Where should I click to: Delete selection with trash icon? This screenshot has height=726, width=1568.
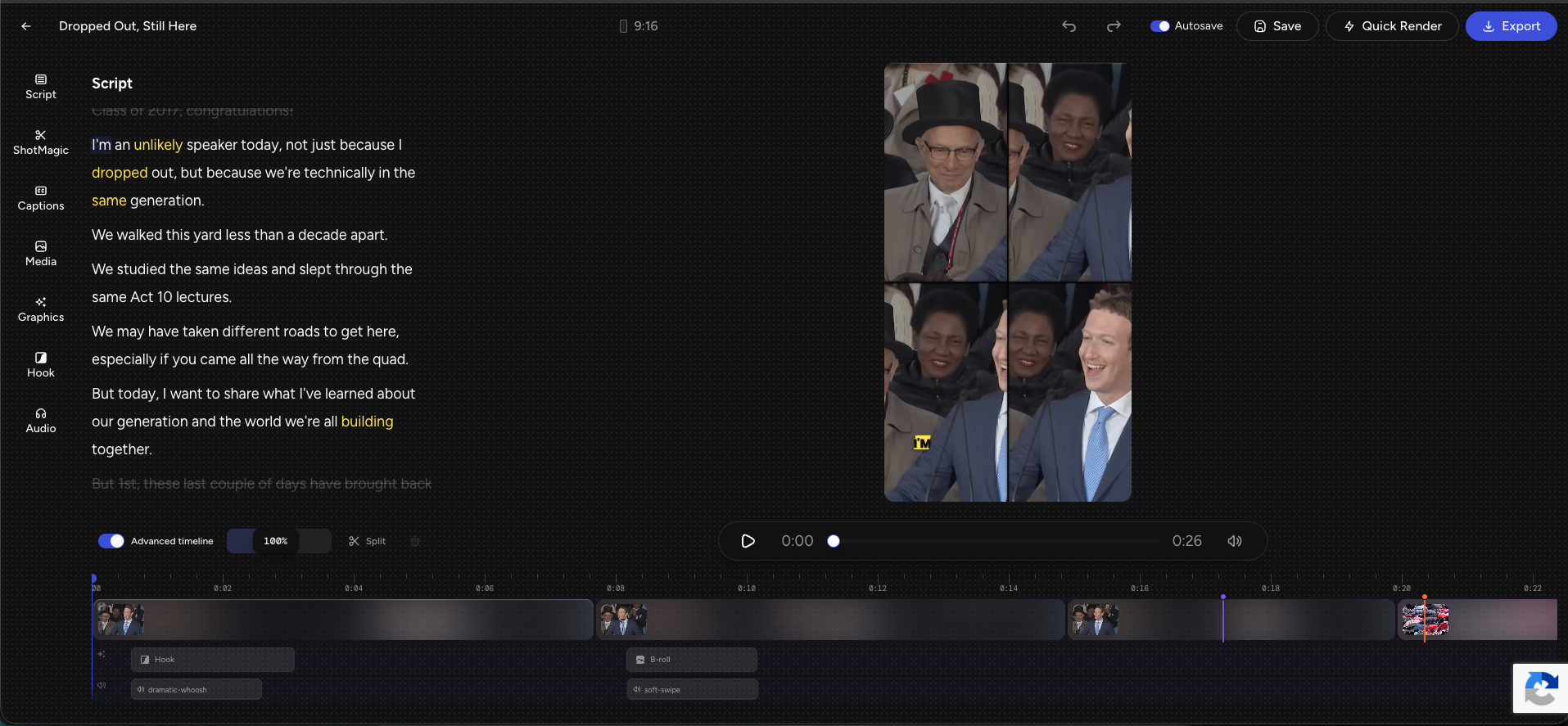[x=415, y=541]
